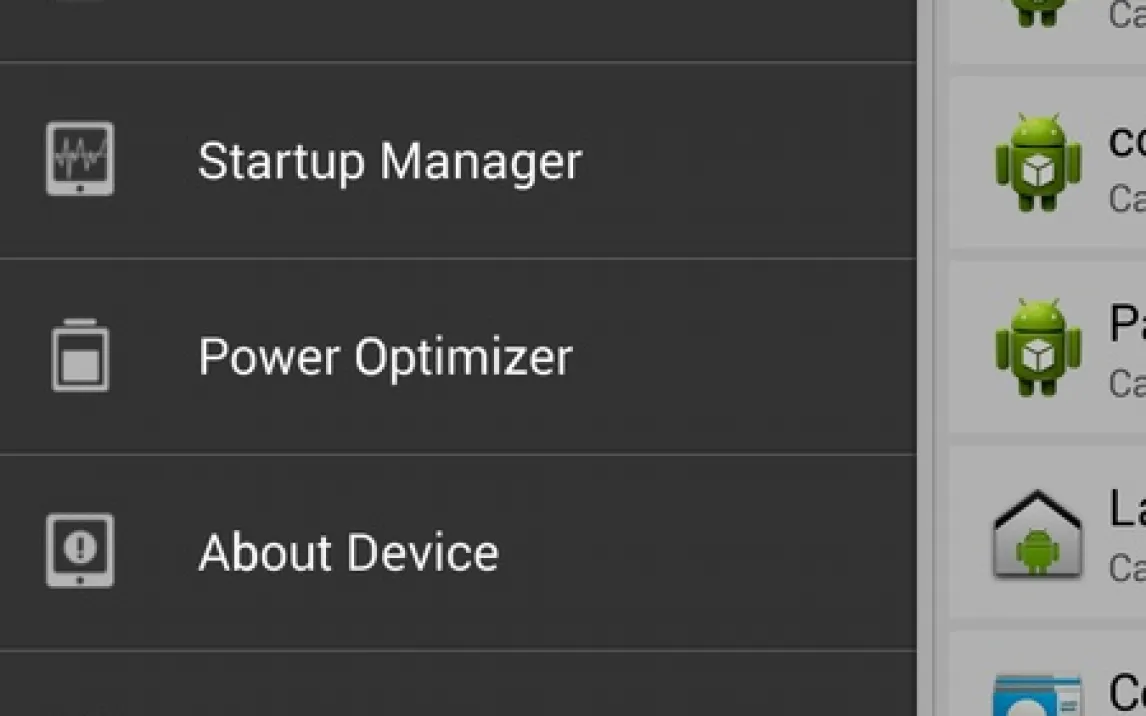Screen dimensions: 1146x716
Task: Click the "Ca" text of the topmost app
Action: (x=1127, y=14)
